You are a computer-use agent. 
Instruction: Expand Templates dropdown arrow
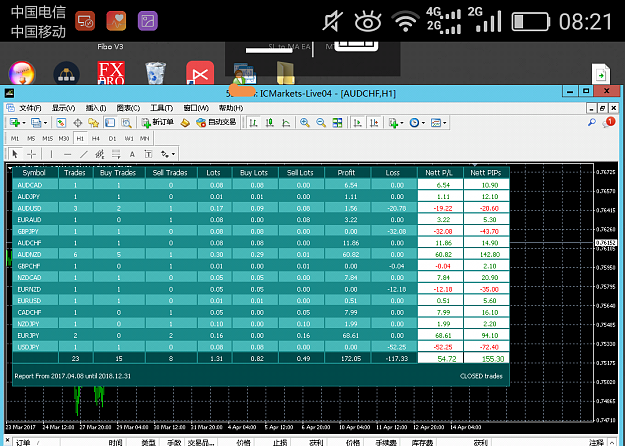pos(444,123)
